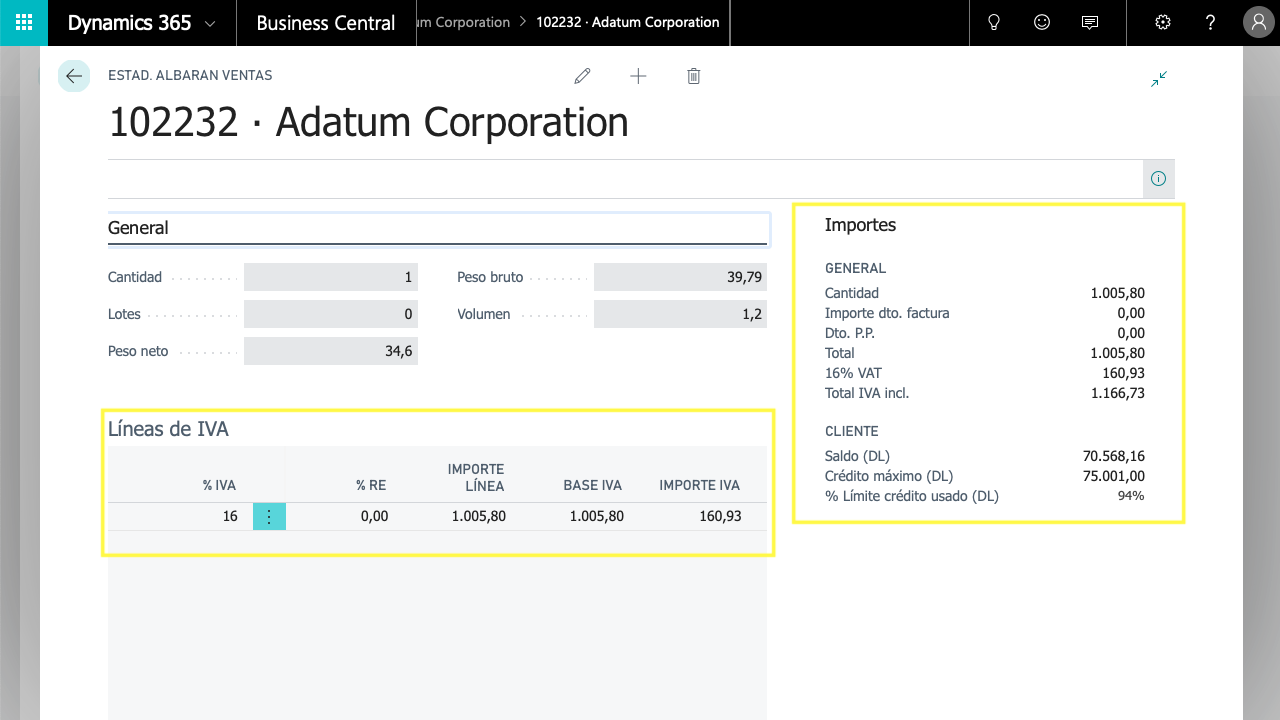This screenshot has width=1280, height=720.
Task: Open the settings gear menu
Action: click(1162, 23)
